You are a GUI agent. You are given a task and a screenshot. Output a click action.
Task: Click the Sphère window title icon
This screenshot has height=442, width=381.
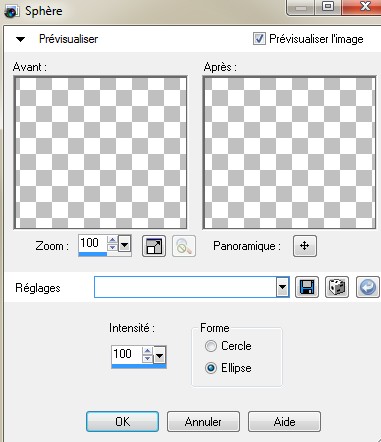(11, 11)
